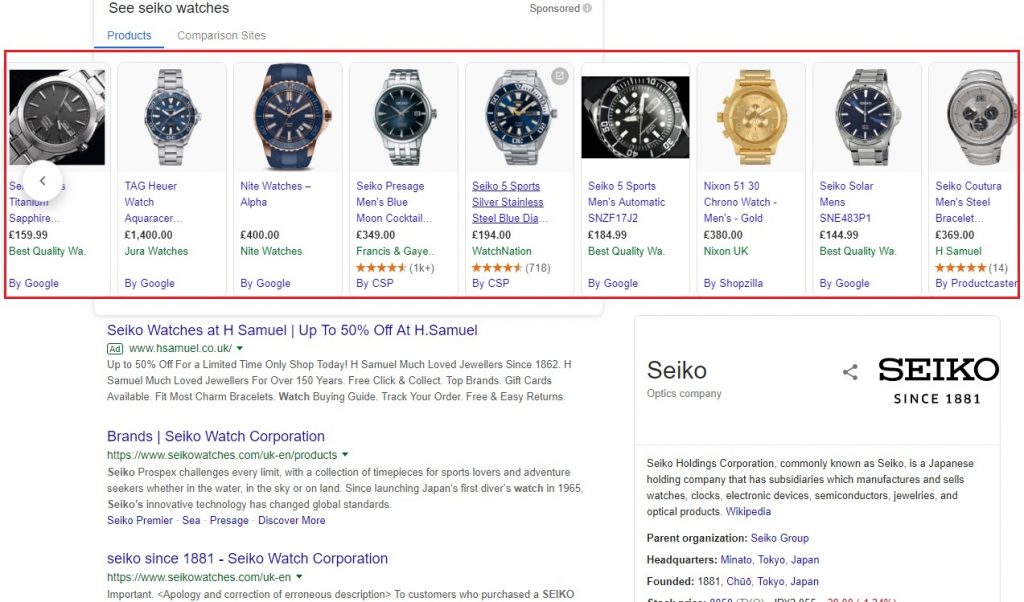Click By CSP under Seiko Presage
Screen dimensions: 1024x602
tap(375, 283)
